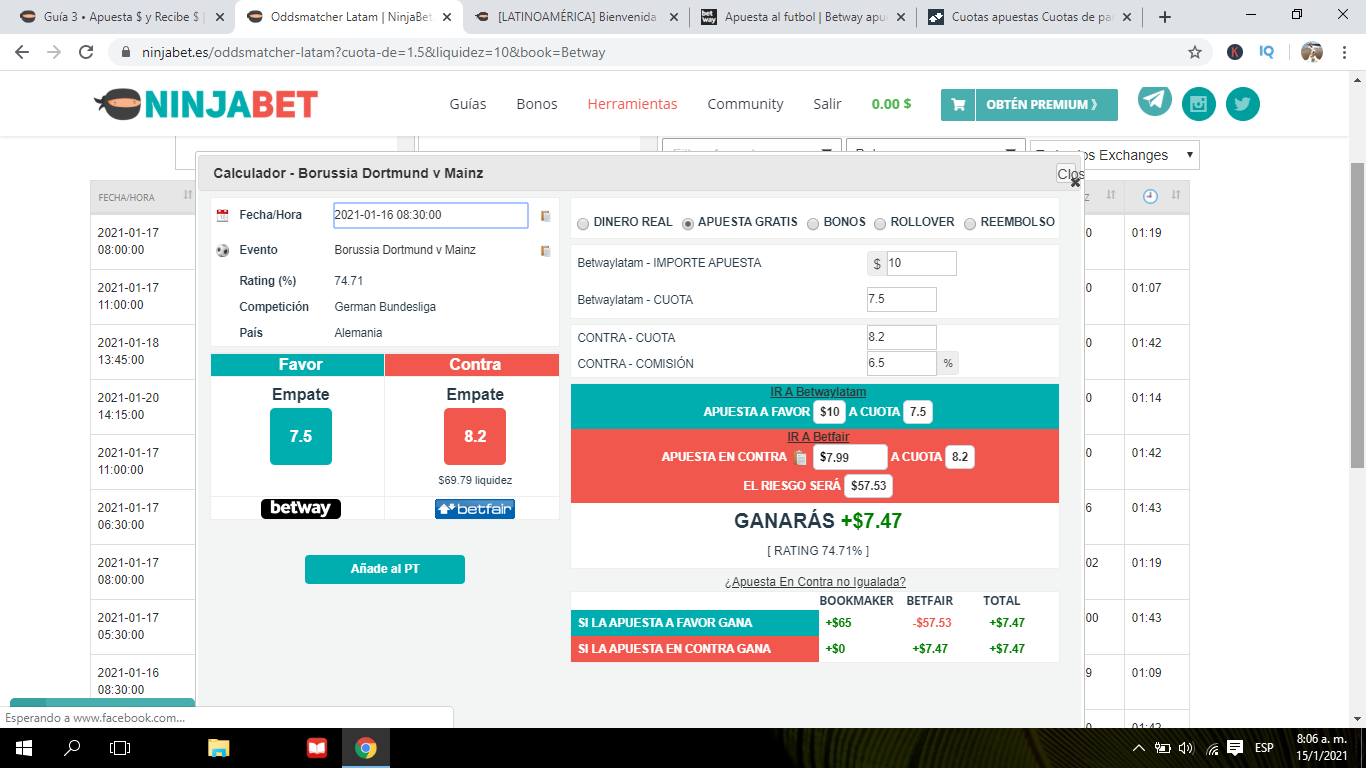The image size is (1366, 768).
Task: Click Chrome back arrow
Action: [22, 52]
